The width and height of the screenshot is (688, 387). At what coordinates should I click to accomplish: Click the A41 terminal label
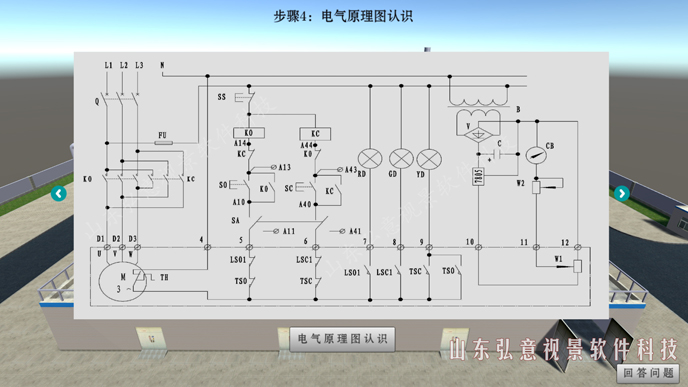coord(355,231)
